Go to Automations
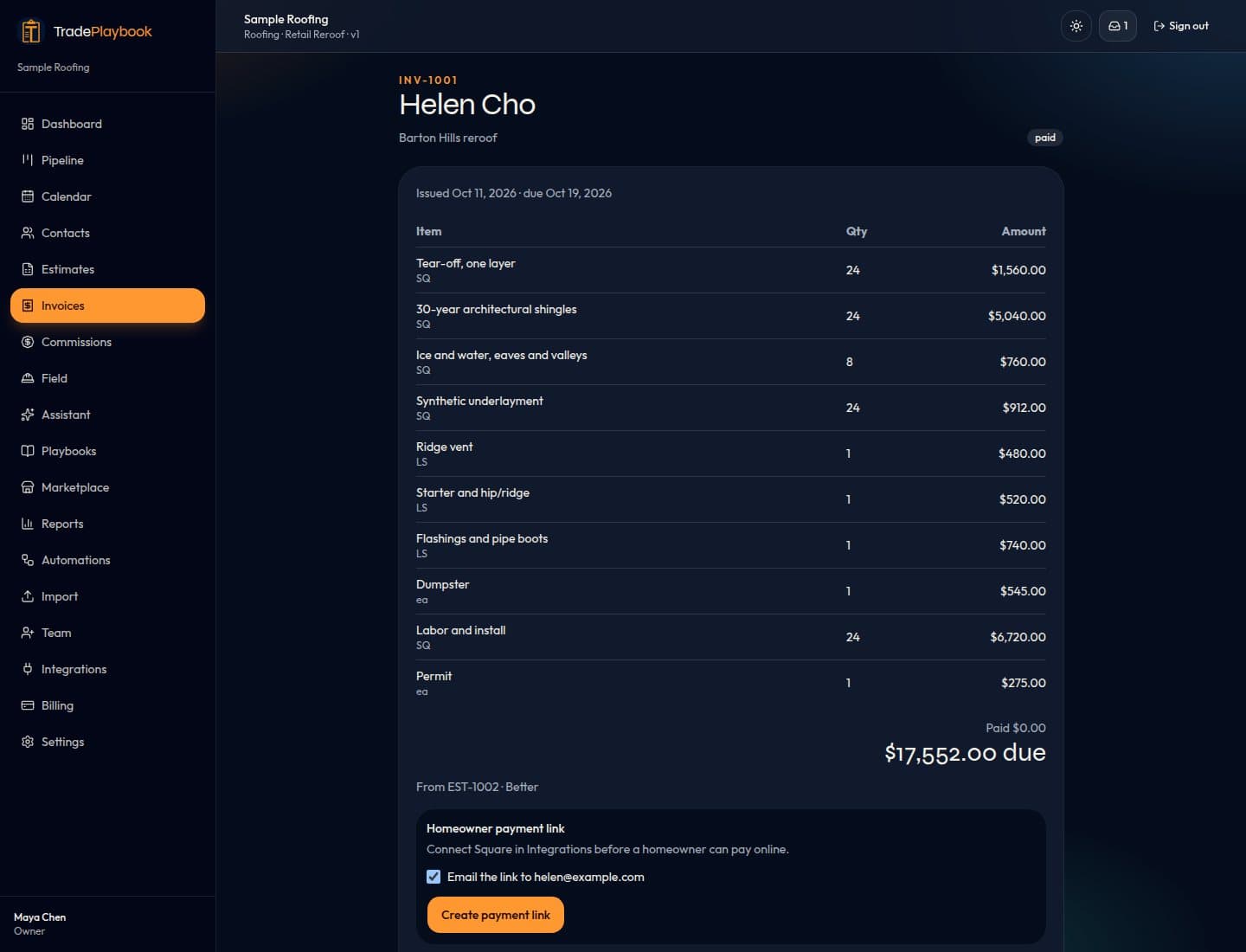The height and width of the screenshot is (952, 1246). click(107, 560)
